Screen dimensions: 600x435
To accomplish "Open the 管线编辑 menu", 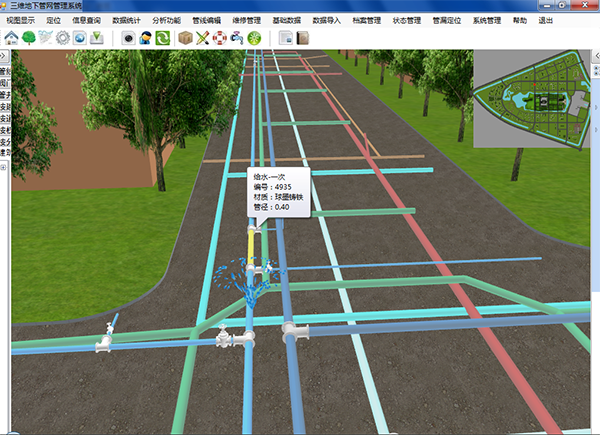I will pos(206,20).
